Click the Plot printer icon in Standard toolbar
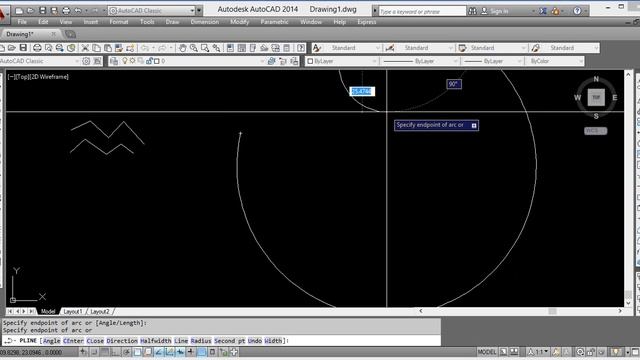The width and height of the screenshot is (640, 360). [x=37, y=48]
